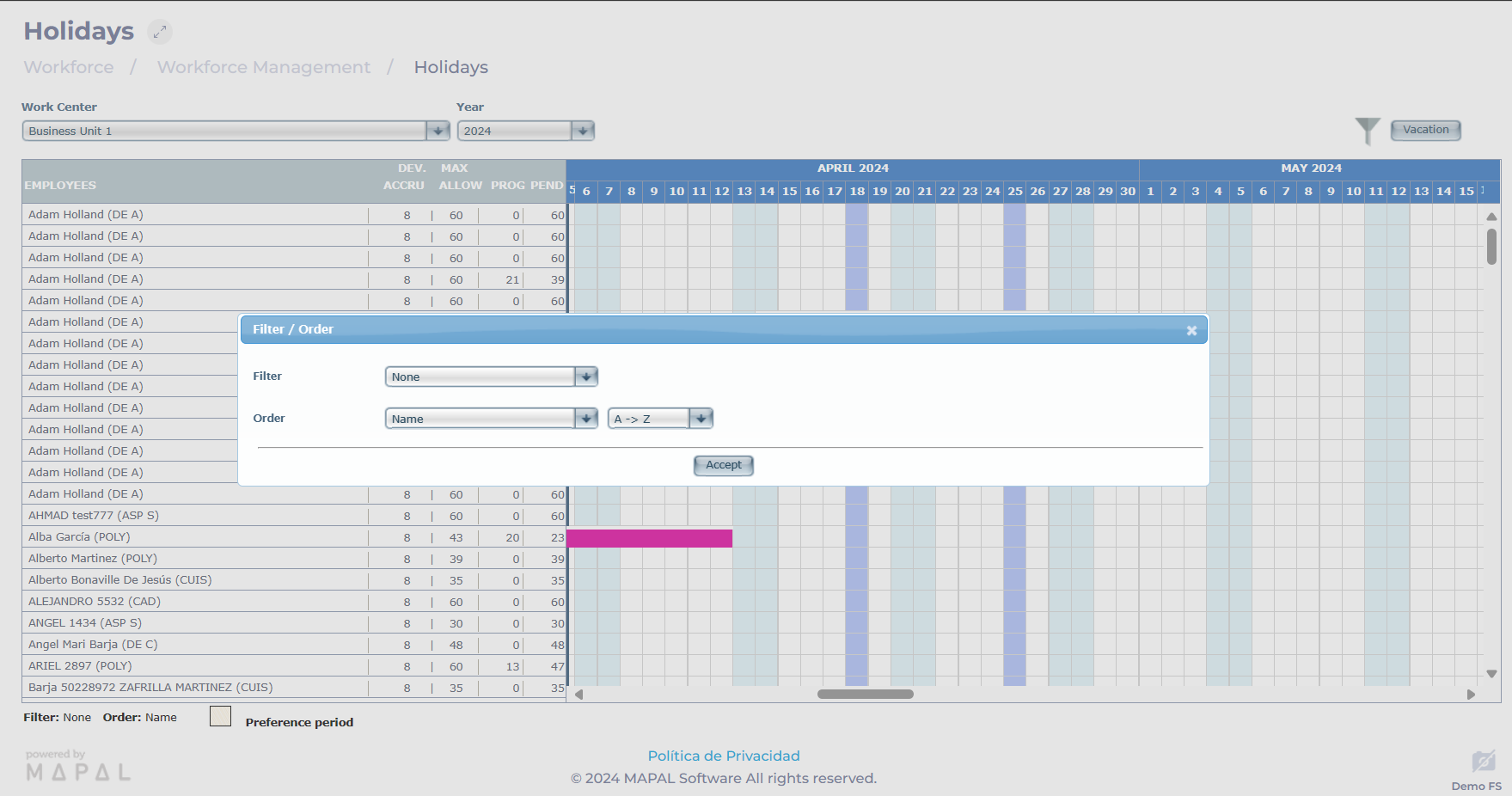Click the Vacation button

coord(1425,130)
